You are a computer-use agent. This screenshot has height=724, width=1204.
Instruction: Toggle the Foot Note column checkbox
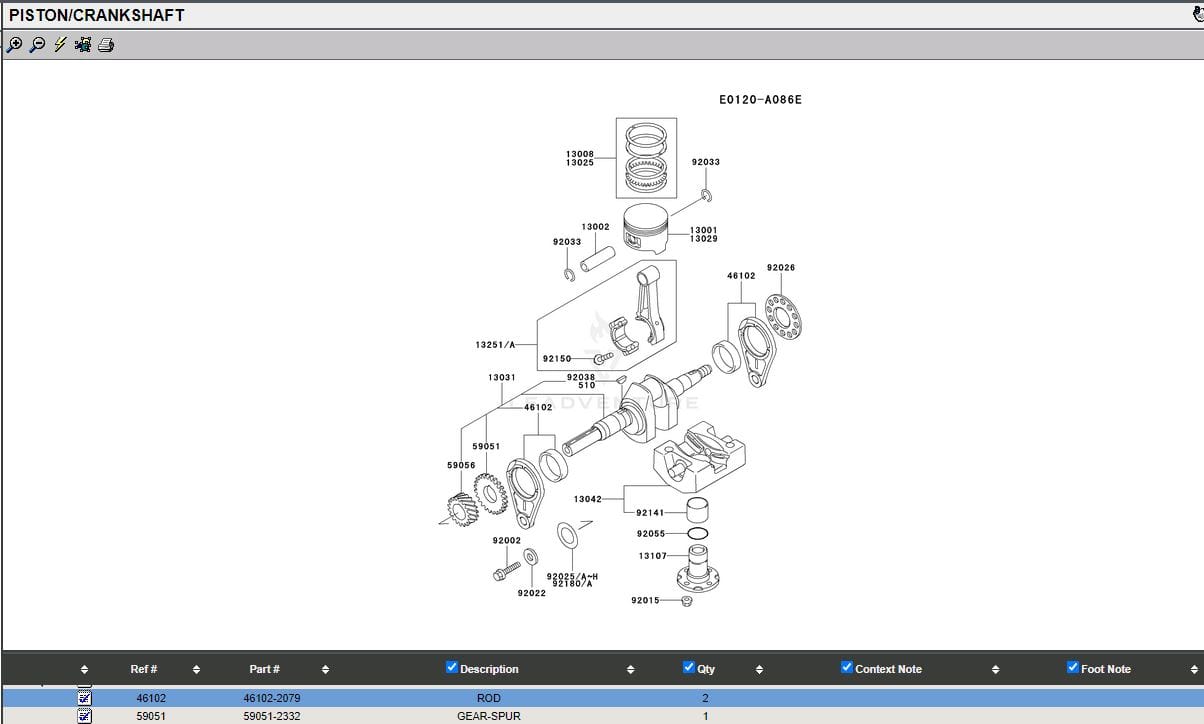click(1073, 668)
